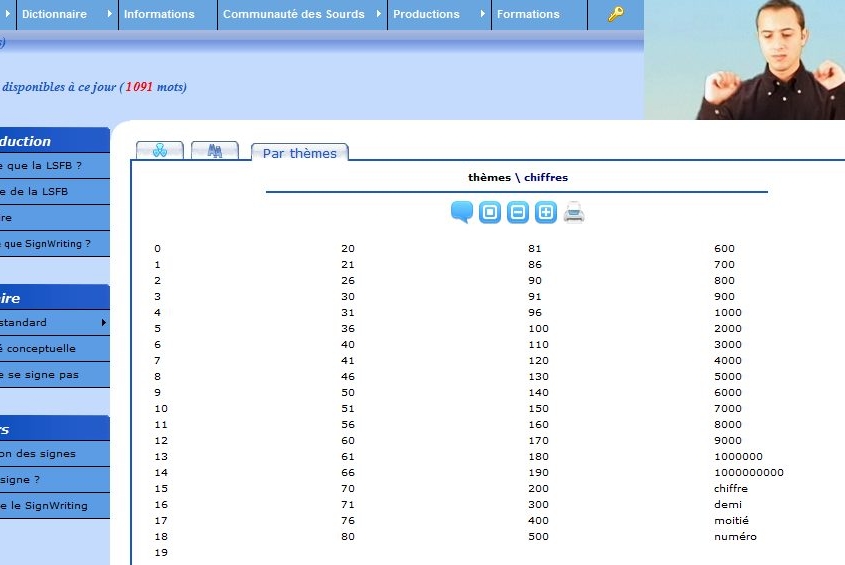Click the minus icon to shrink

(x=517, y=212)
